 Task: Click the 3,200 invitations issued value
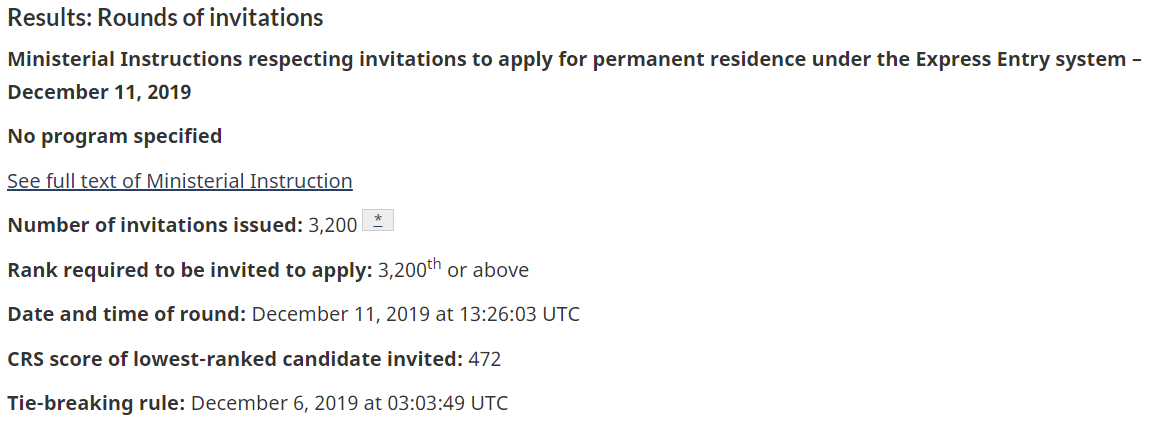[x=332, y=225]
